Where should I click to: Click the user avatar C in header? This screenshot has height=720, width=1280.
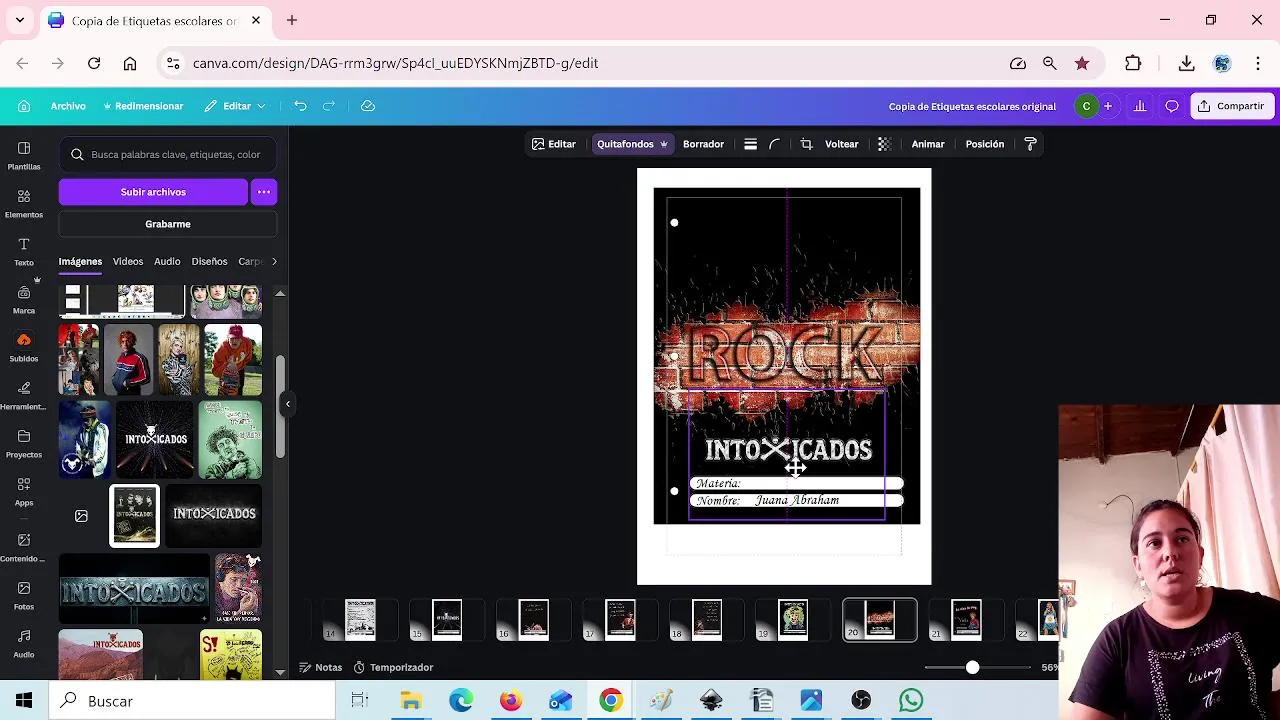(x=1086, y=106)
